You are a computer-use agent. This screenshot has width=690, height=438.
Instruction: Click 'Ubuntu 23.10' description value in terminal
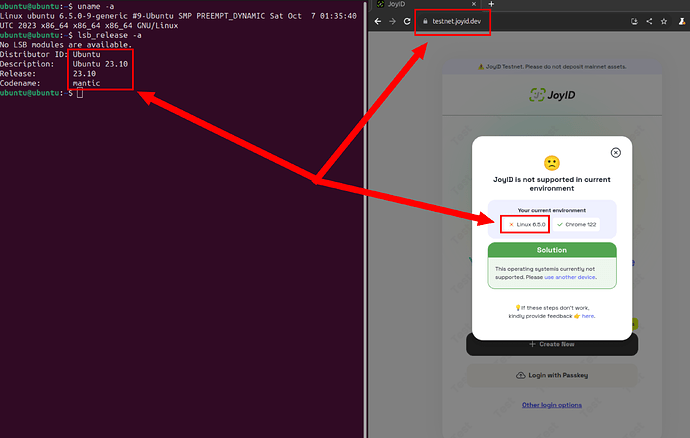pyautogui.click(x=100, y=64)
